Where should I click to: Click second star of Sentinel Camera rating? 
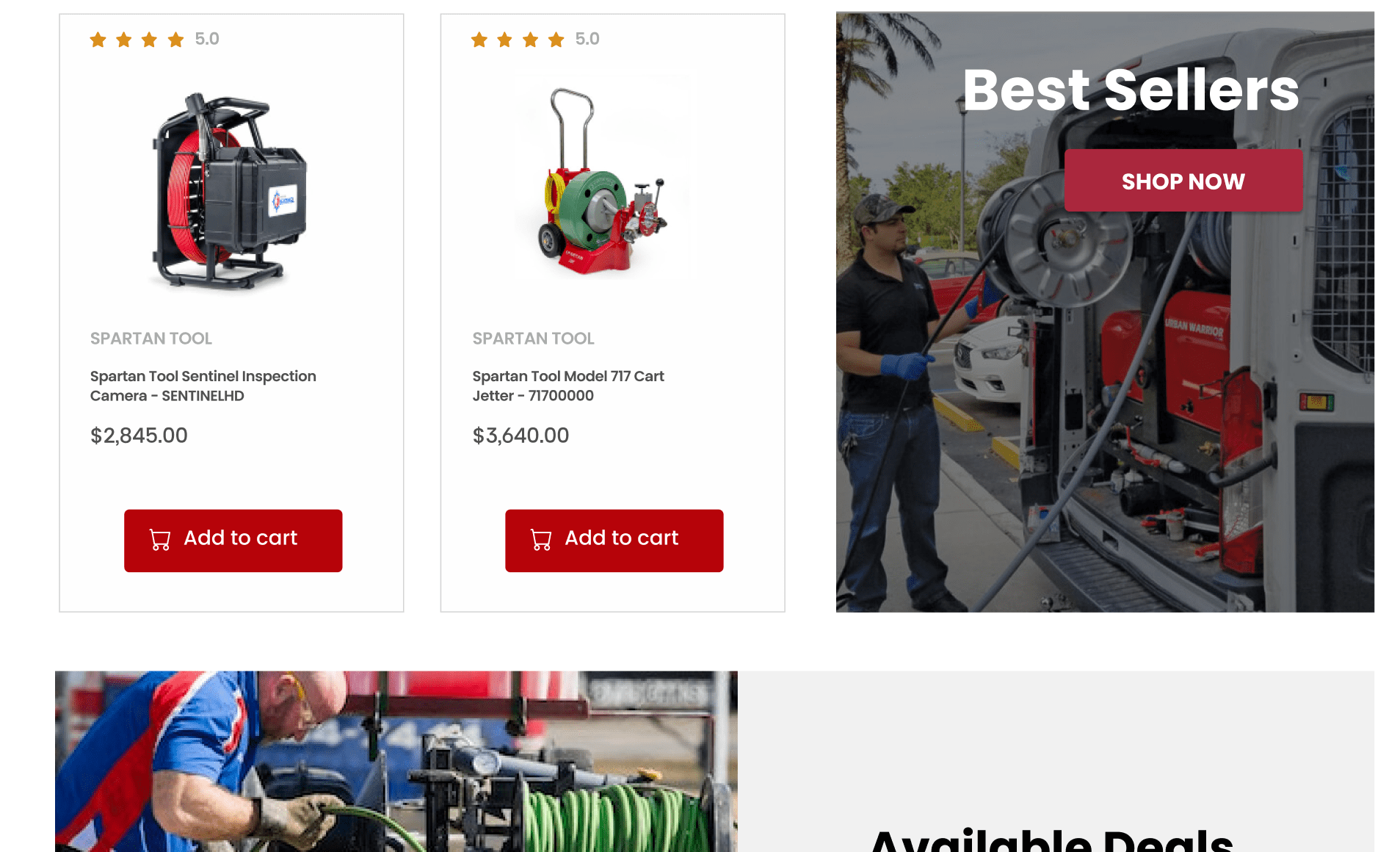click(124, 40)
